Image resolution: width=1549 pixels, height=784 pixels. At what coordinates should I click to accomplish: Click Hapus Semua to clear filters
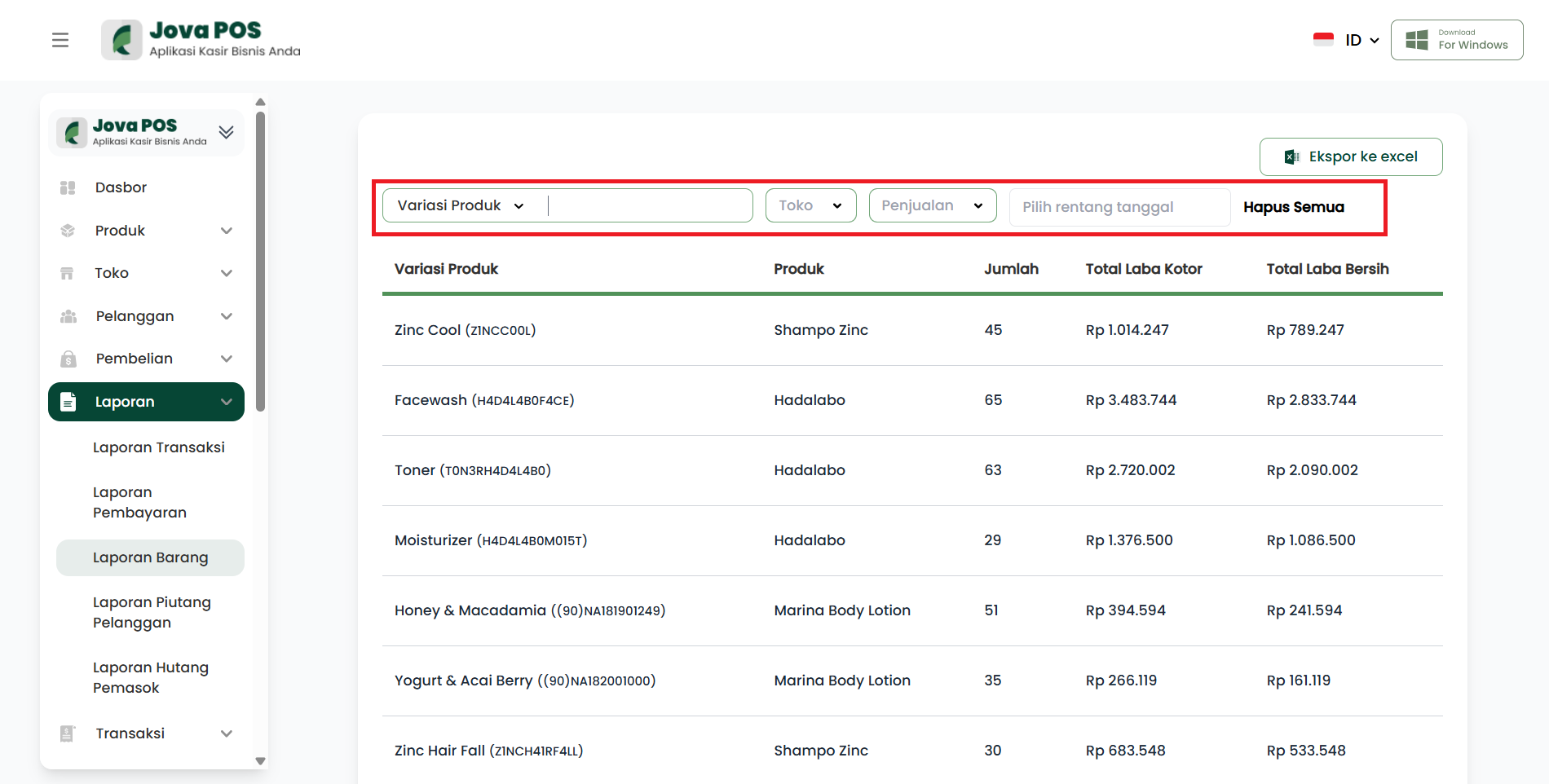click(1294, 207)
